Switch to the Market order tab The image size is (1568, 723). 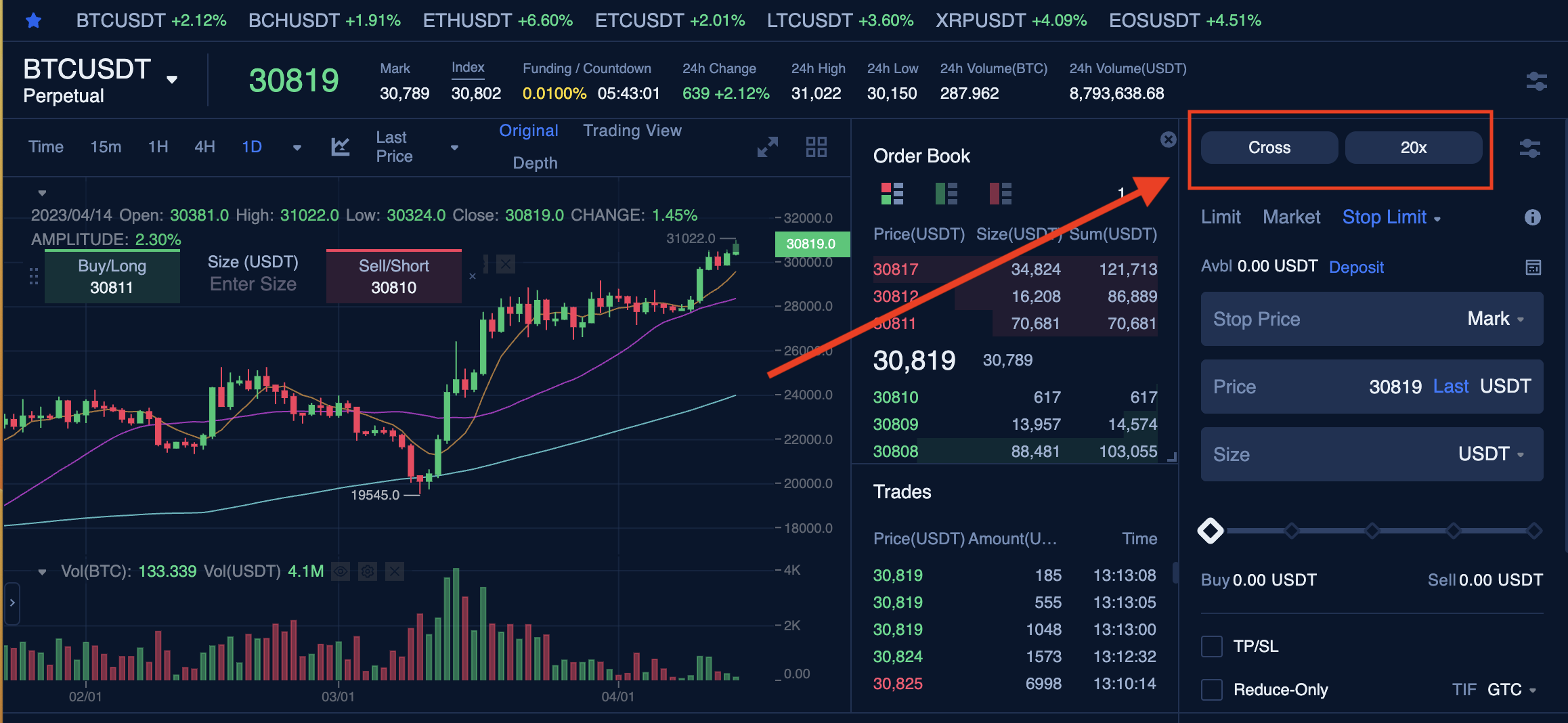[x=1291, y=217]
